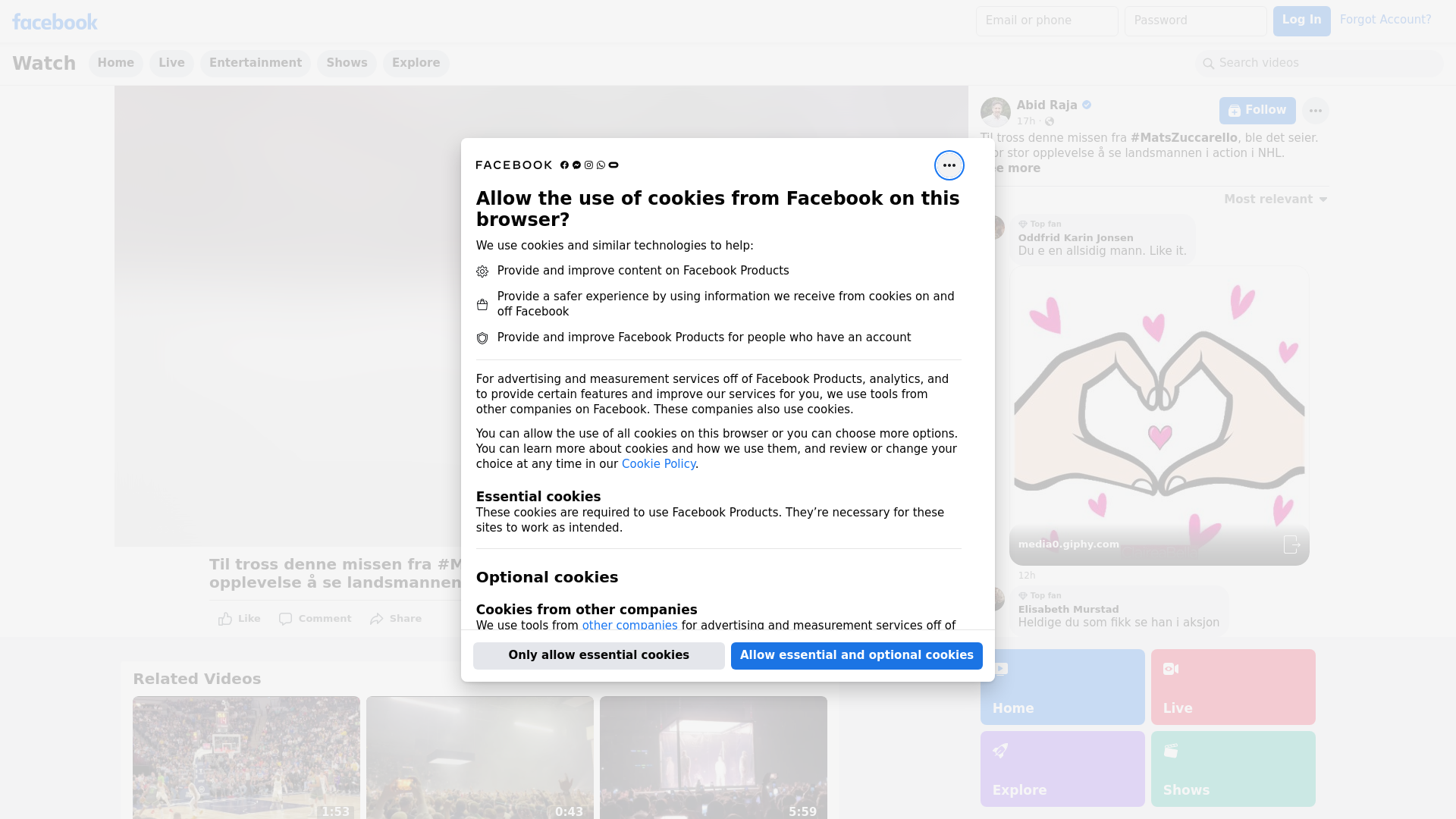This screenshot has width=1456, height=819.
Task: Open the related video lasting 5:59
Action: click(713, 758)
